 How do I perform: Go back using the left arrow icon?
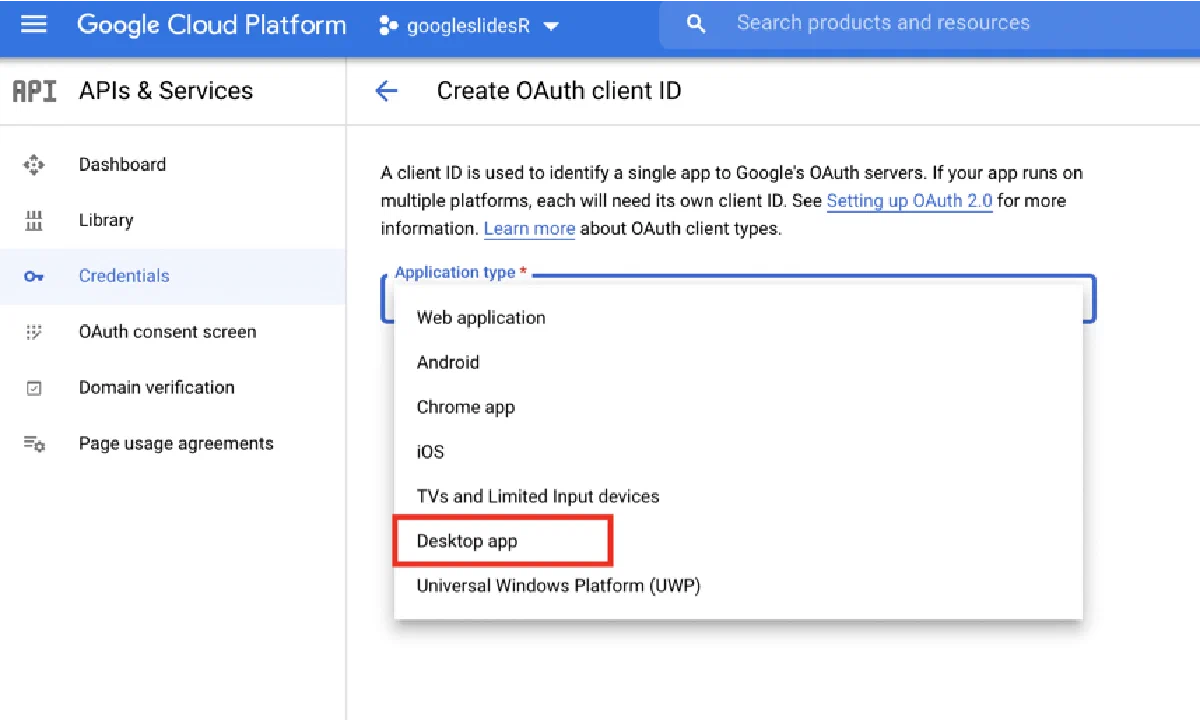tap(386, 91)
